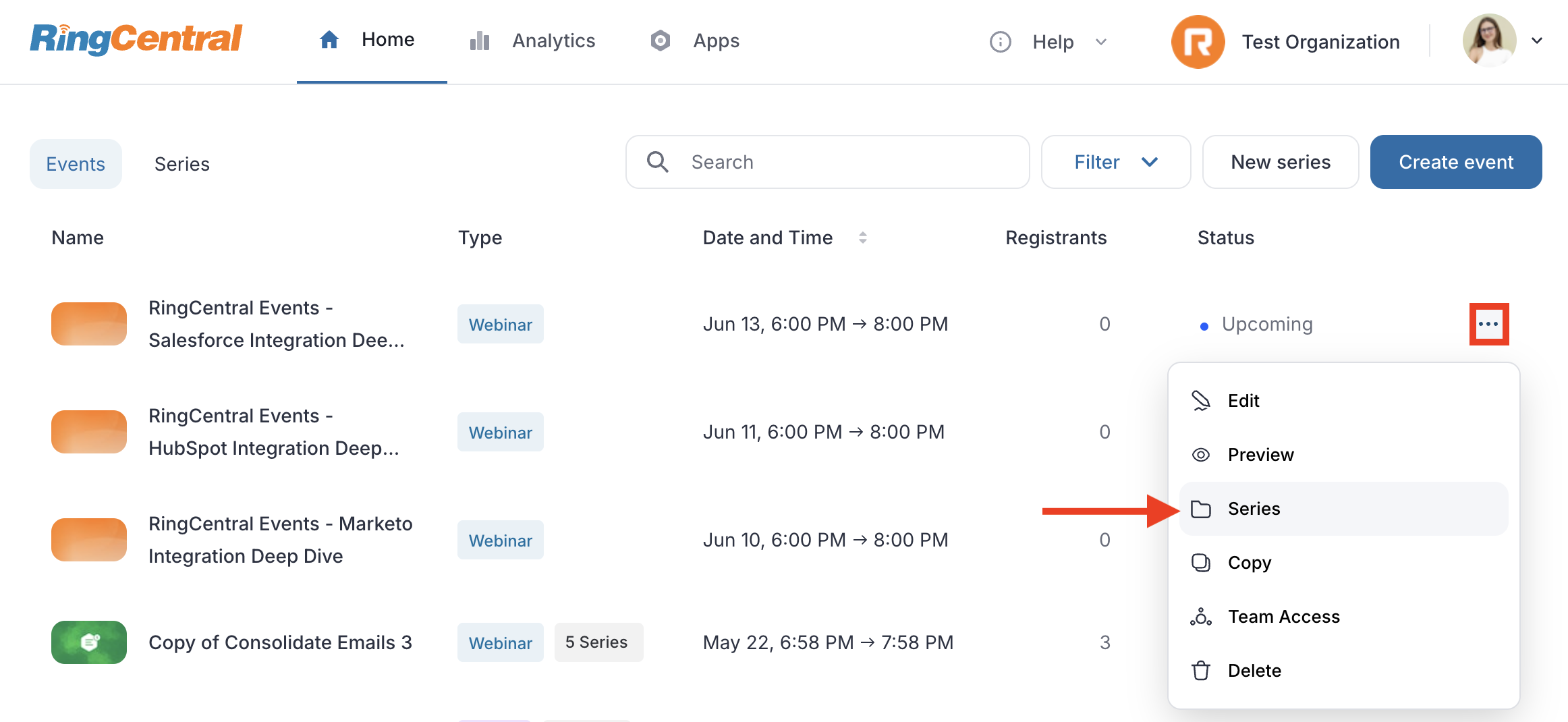
Task: Click the Apps hexagon icon
Action: [661, 40]
